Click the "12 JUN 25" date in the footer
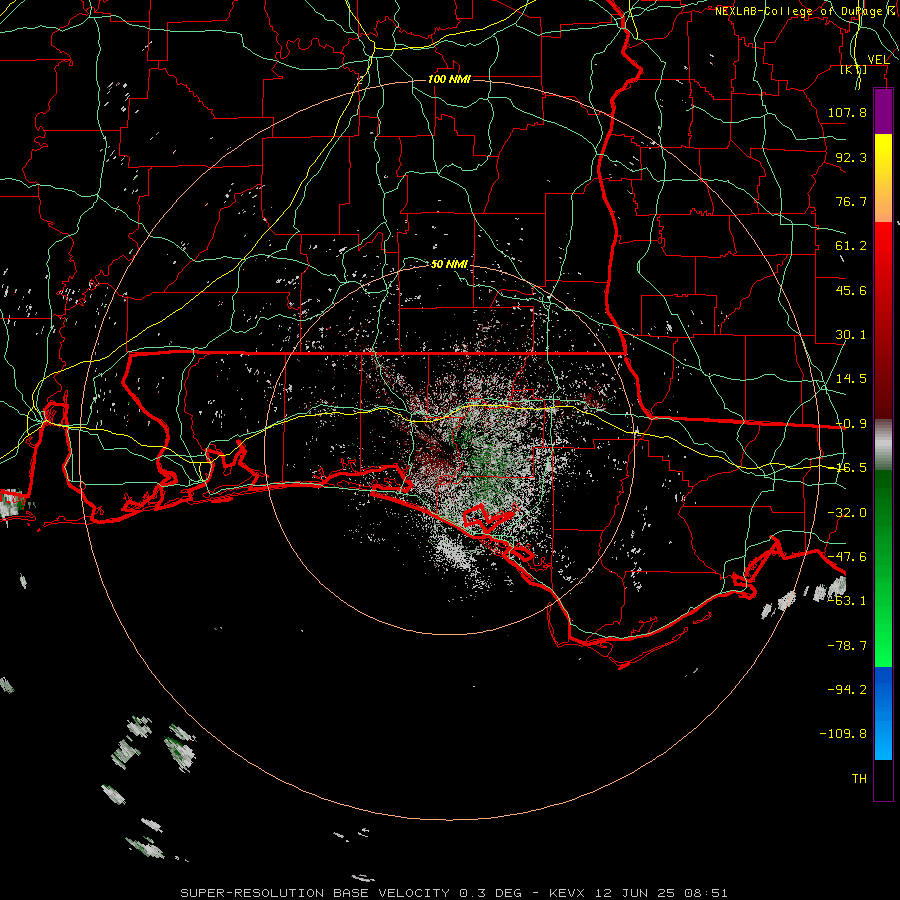Screen dimensions: 900x900 pos(638,893)
